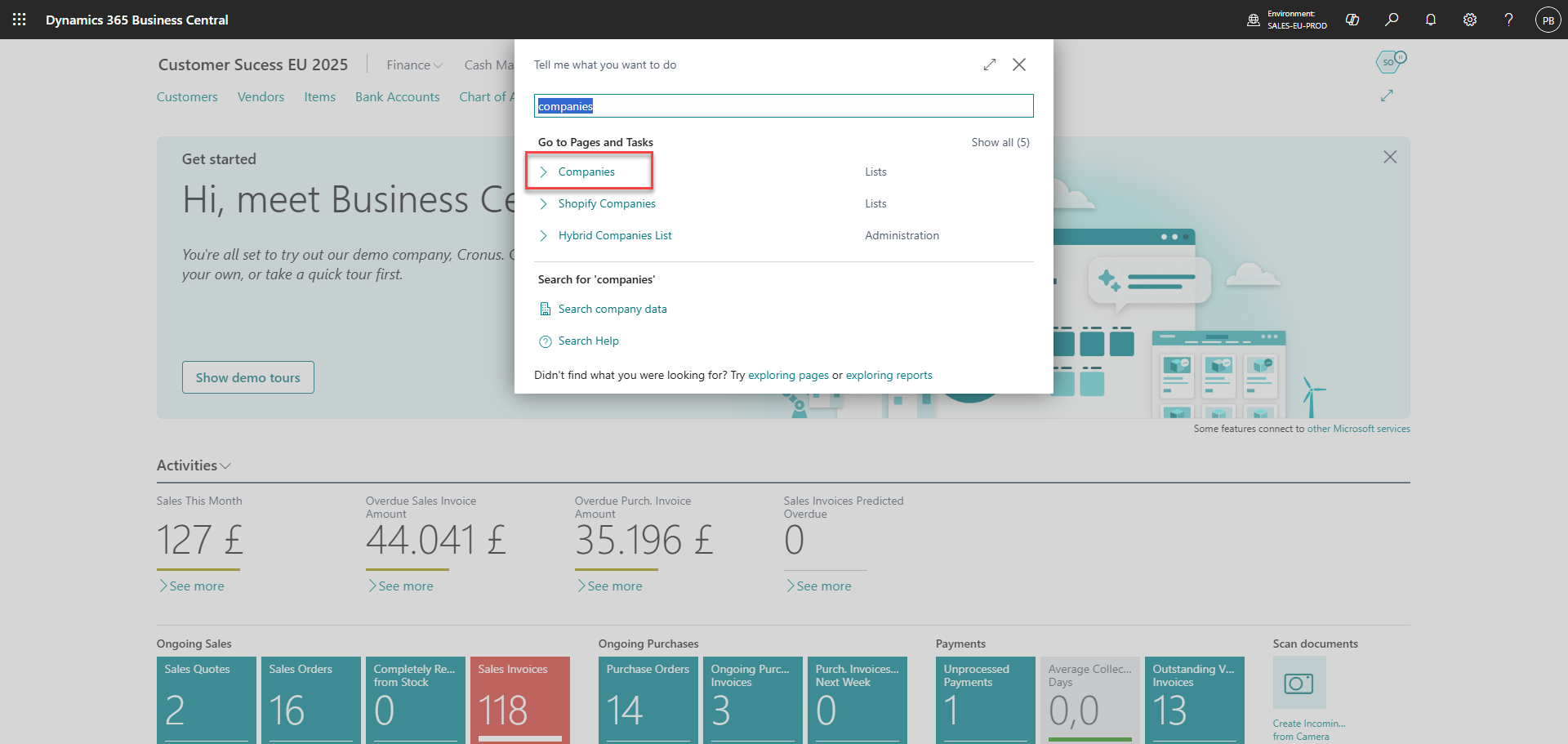Viewport: 1568px width, 744px height.
Task: Open the Unprocessed Payments tile
Action: (x=986, y=700)
